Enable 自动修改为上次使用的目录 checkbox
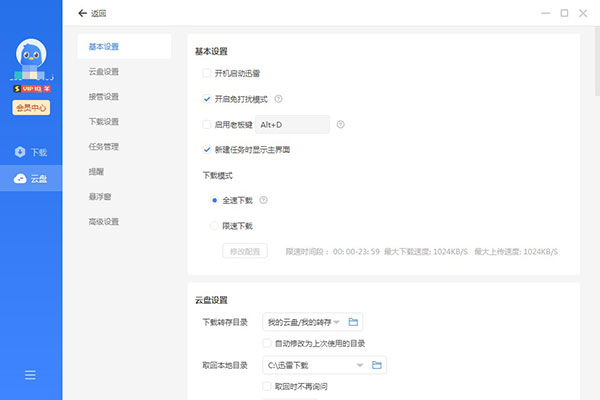This screenshot has width=600, height=400. 267,343
